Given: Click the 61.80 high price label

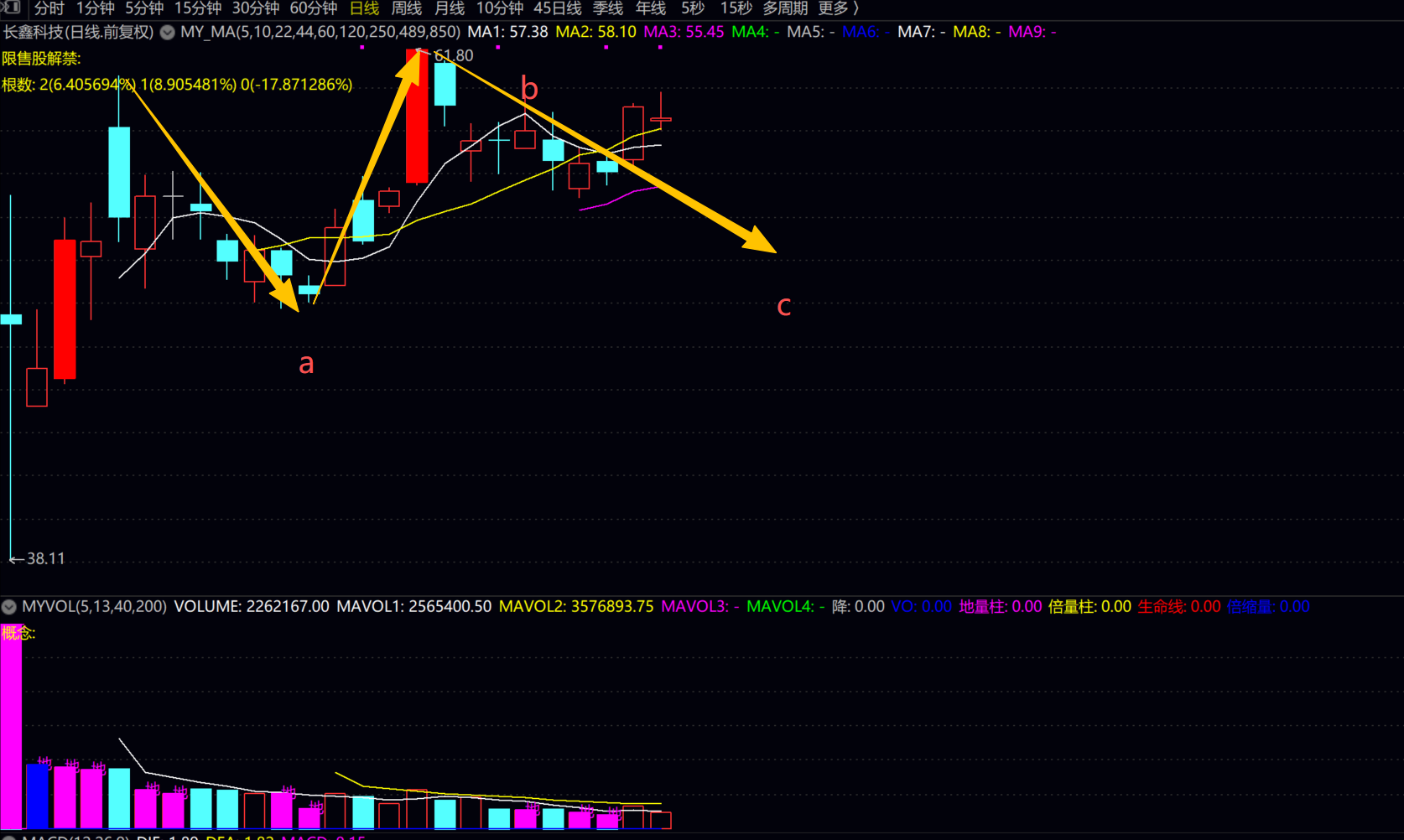Looking at the screenshot, I should (x=454, y=55).
